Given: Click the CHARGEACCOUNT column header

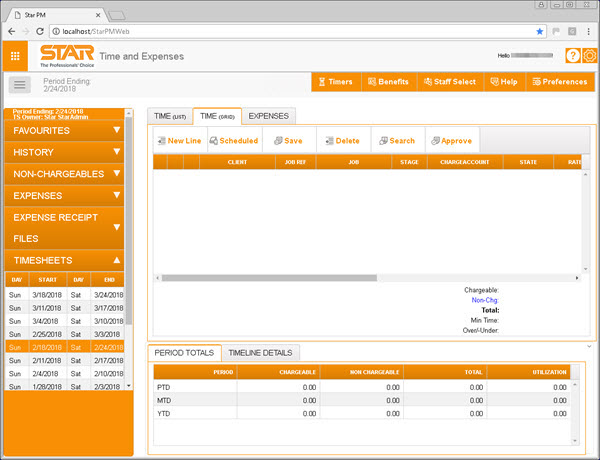Looking at the screenshot, I should point(465,162).
